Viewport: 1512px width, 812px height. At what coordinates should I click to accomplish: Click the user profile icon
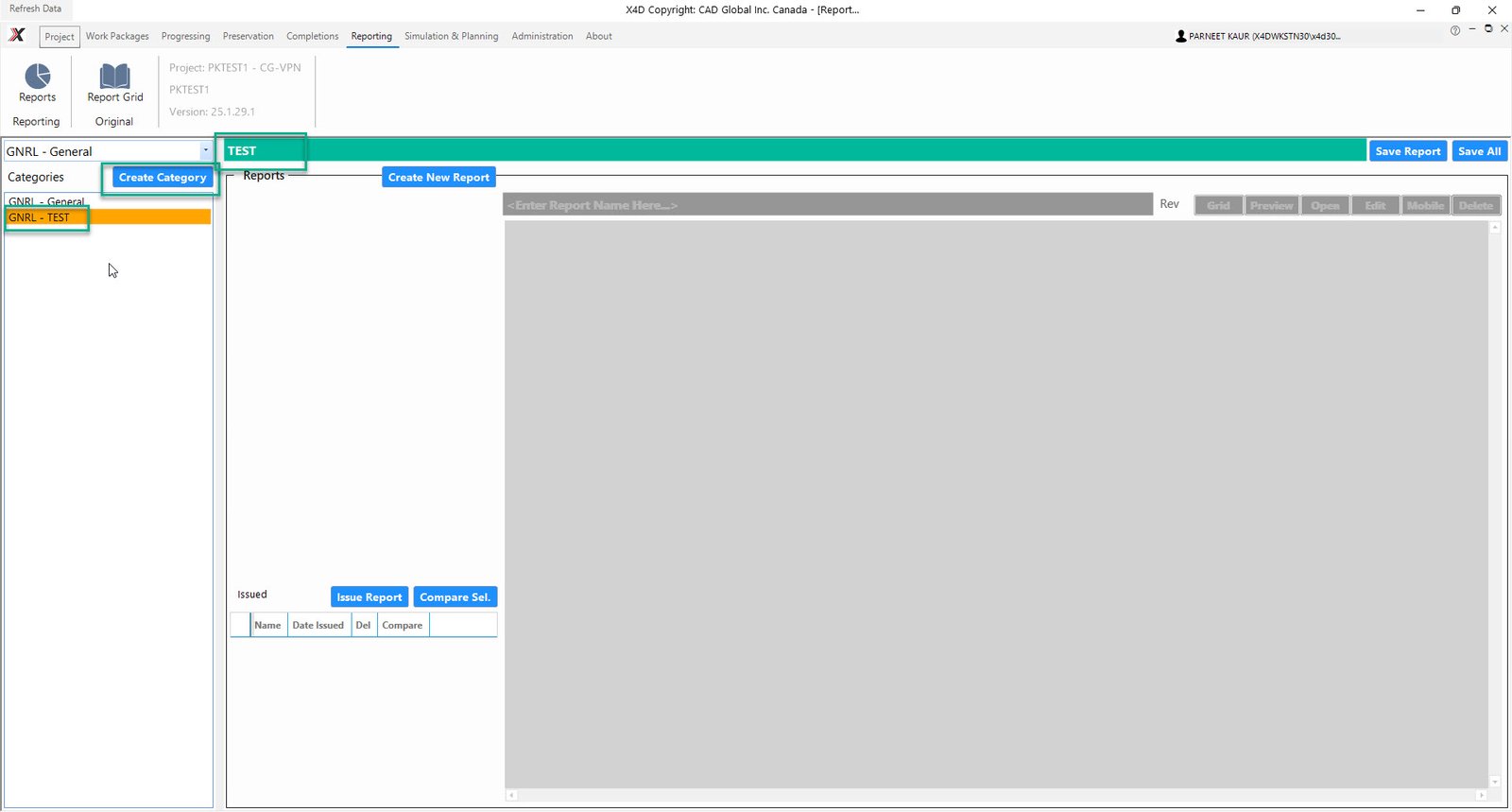(1180, 36)
